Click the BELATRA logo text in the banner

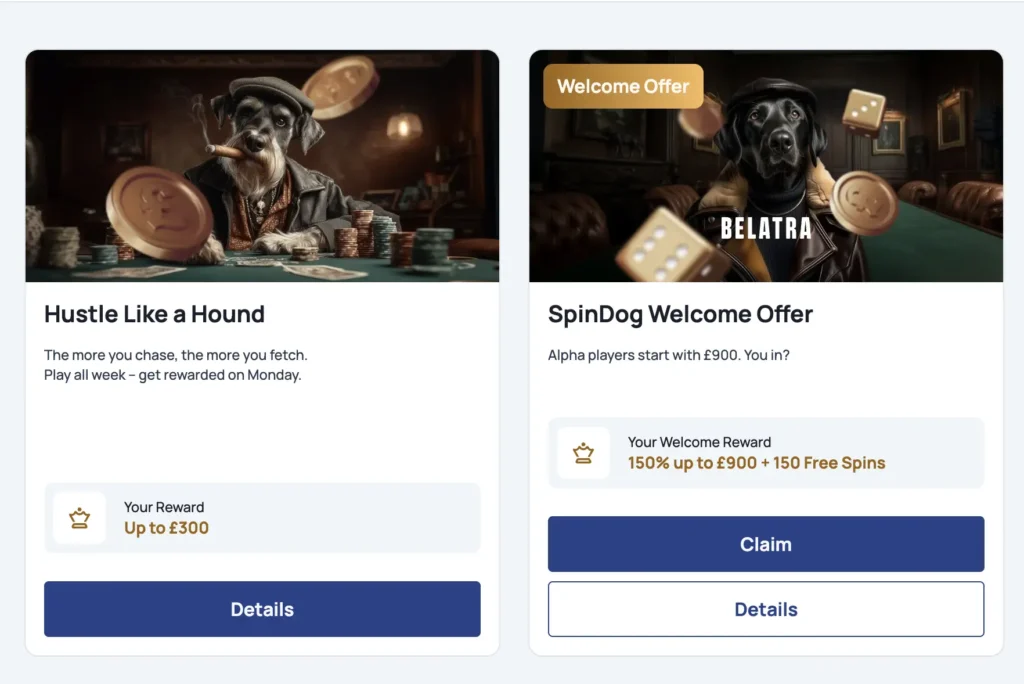pyautogui.click(x=766, y=229)
